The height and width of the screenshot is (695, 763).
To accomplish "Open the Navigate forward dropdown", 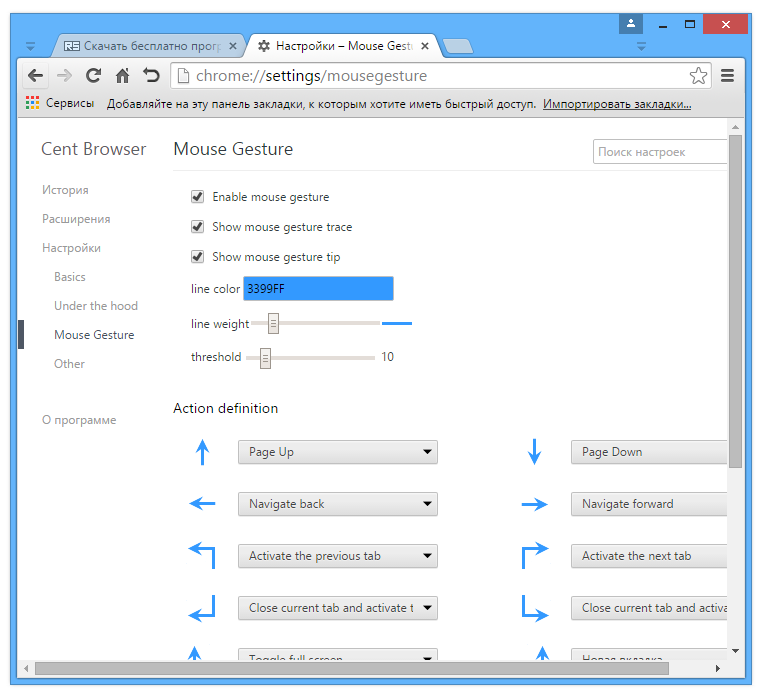I will pos(649,504).
